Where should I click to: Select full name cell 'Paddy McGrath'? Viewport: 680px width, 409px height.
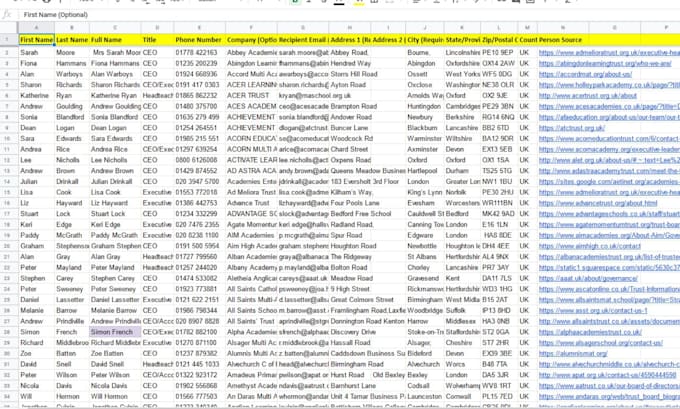pos(115,236)
